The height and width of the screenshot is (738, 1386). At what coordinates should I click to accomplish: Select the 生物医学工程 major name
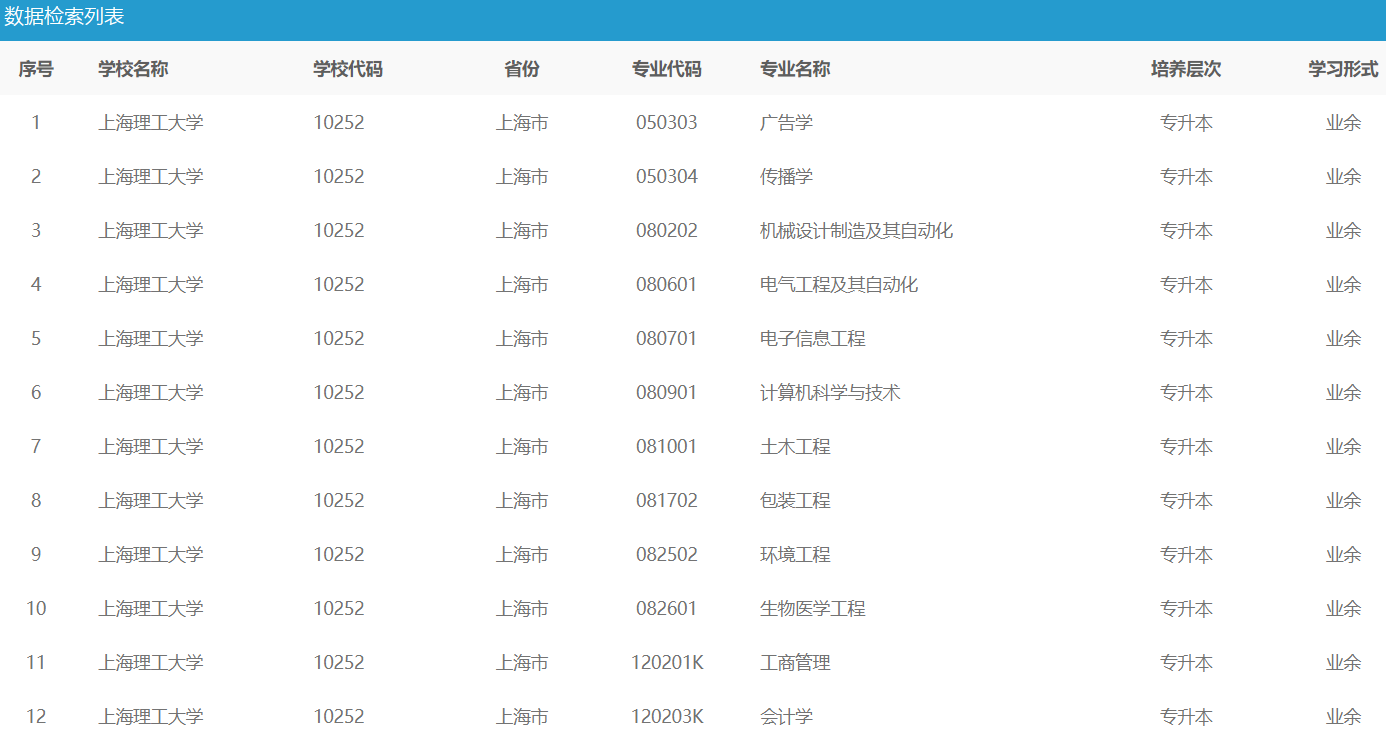pos(813,609)
